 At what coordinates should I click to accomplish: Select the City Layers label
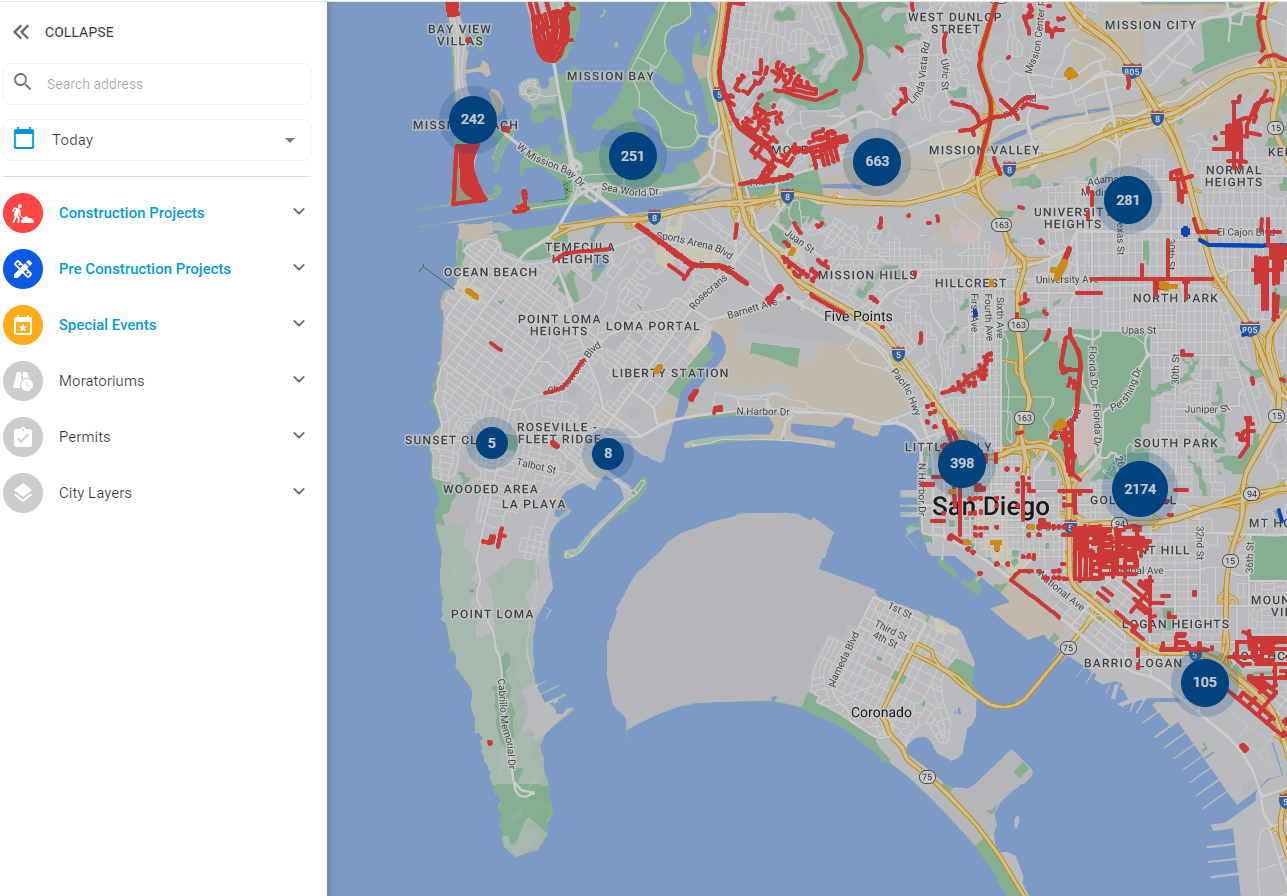[95, 493]
